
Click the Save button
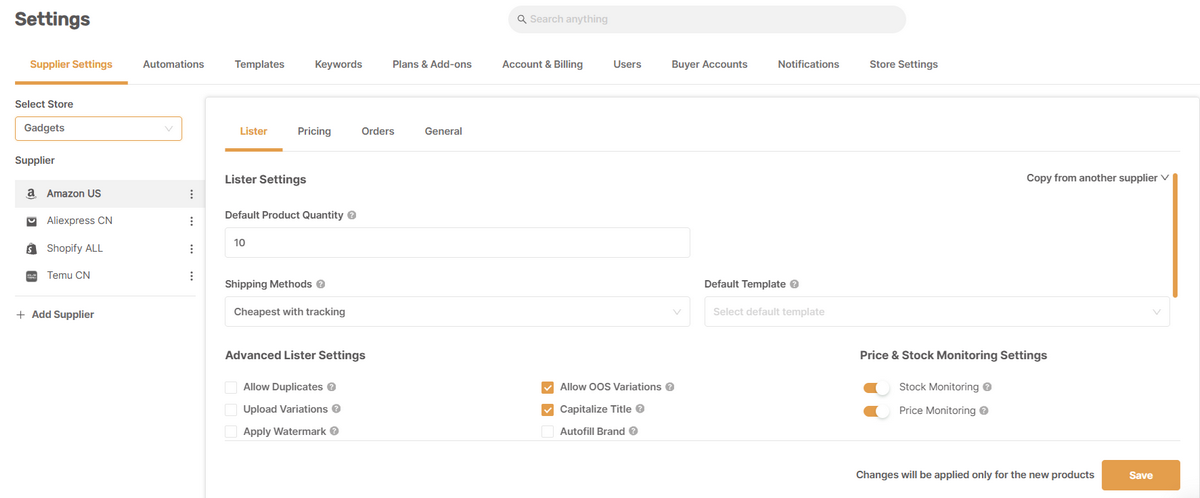pos(1141,475)
